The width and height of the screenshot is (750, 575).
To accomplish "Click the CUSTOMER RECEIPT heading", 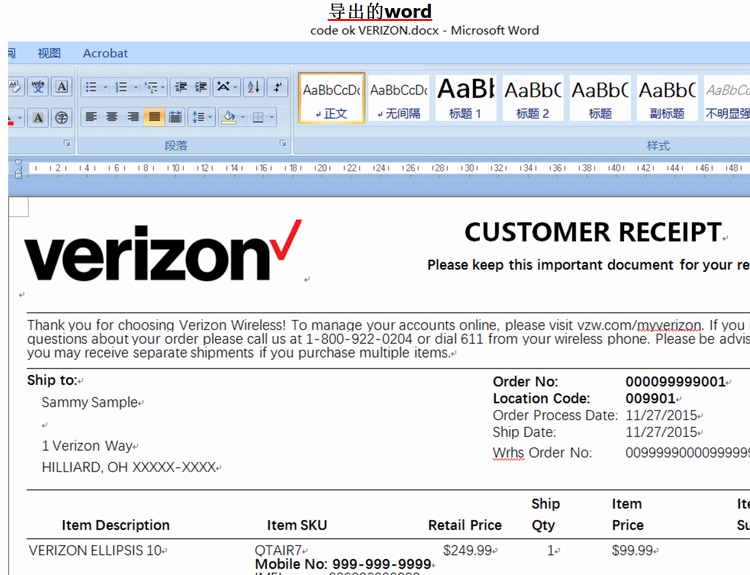I will [593, 232].
